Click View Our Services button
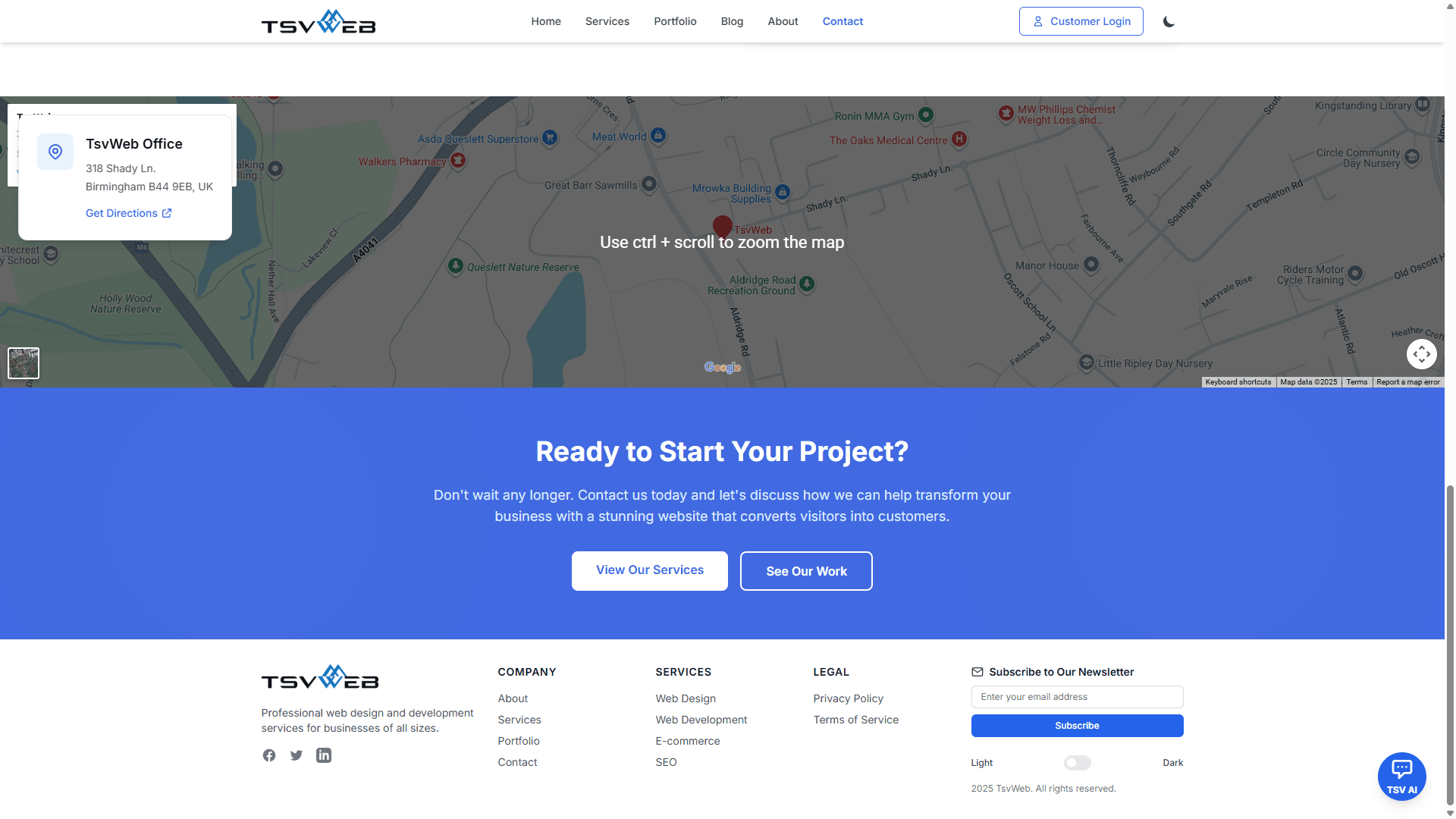The height and width of the screenshot is (819, 1456). pyautogui.click(x=649, y=570)
